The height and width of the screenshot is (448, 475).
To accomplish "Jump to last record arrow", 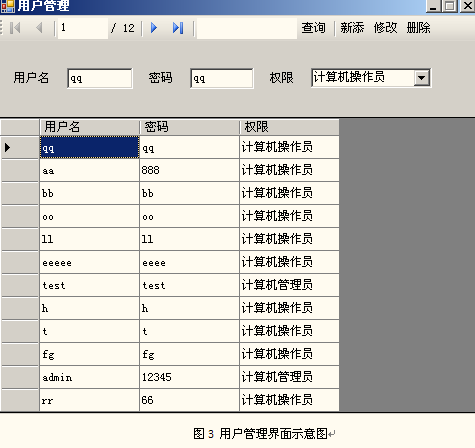I will [178, 28].
